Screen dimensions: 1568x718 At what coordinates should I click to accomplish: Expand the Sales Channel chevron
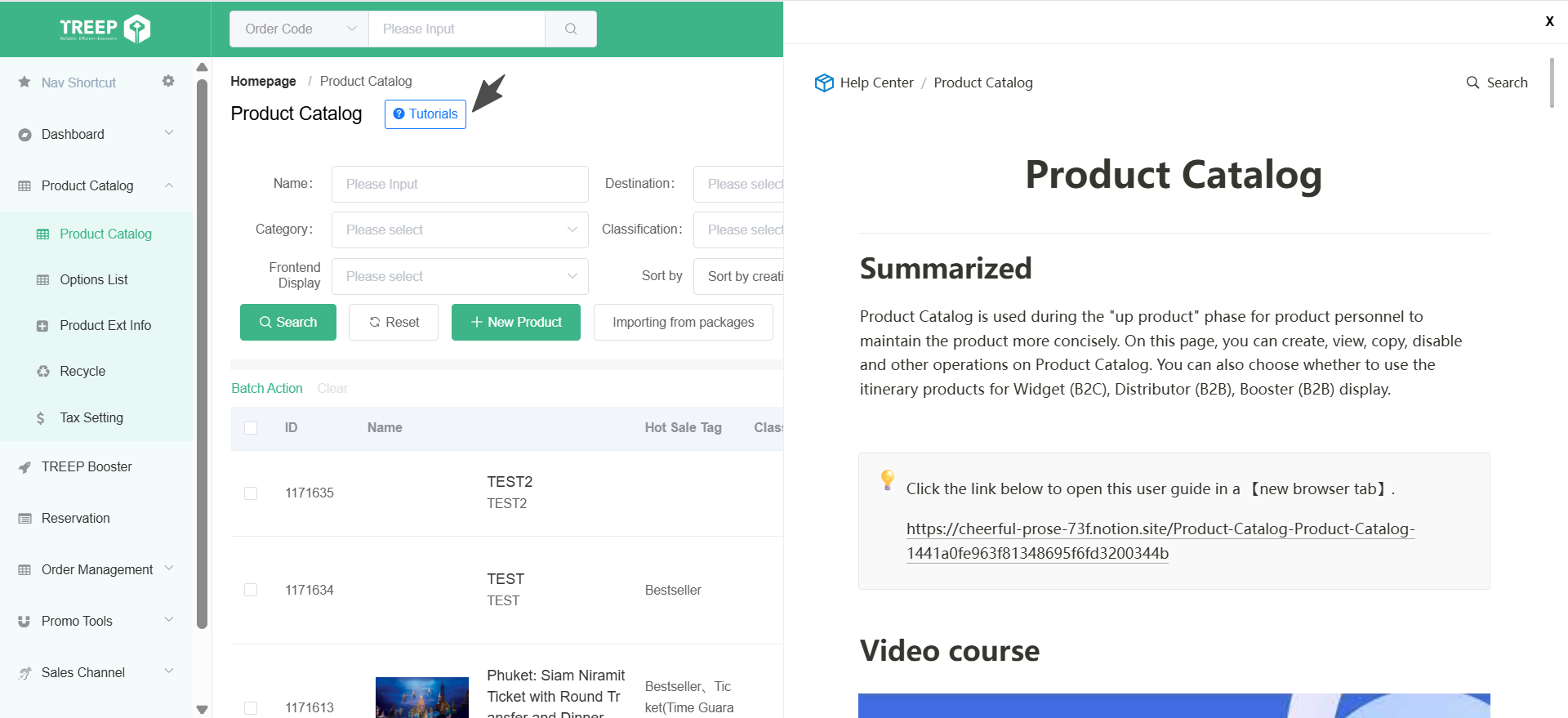[x=169, y=671]
